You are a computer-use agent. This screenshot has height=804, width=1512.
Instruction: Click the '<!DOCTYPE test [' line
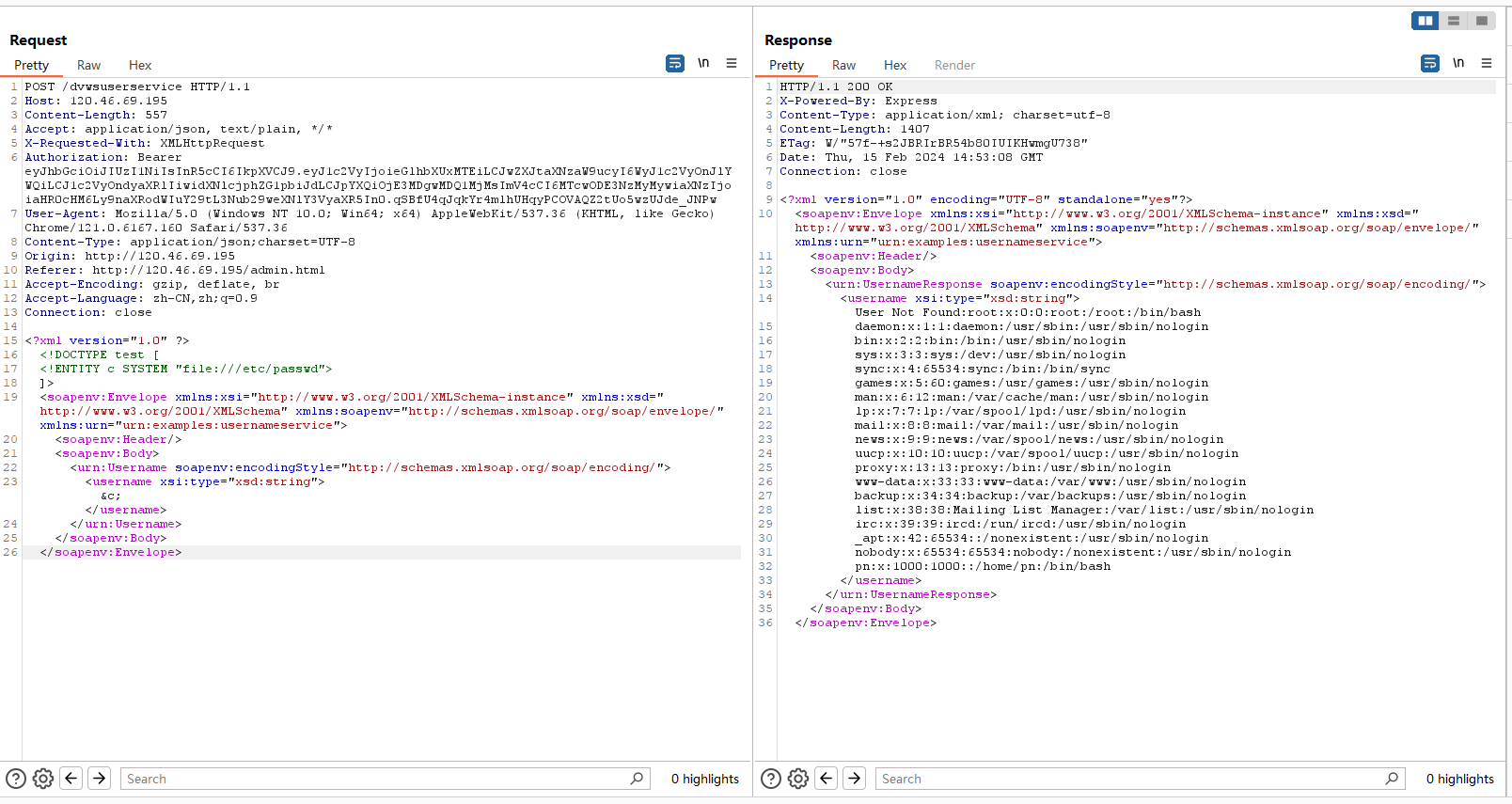(x=100, y=355)
